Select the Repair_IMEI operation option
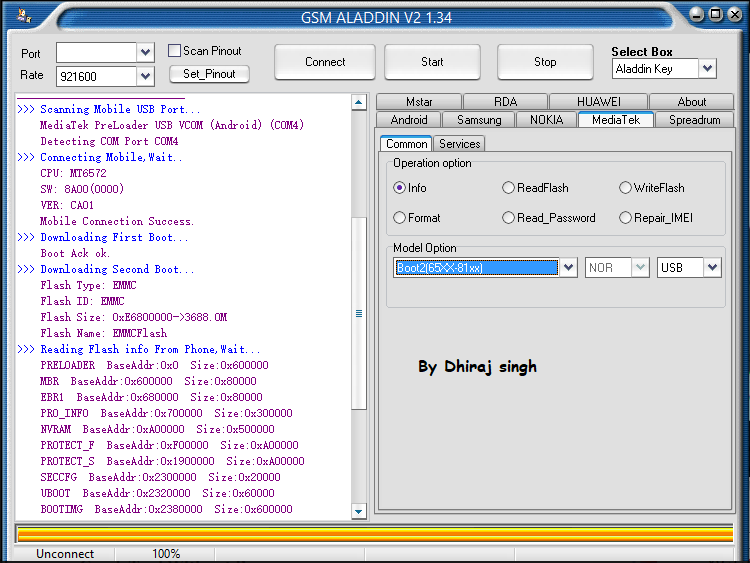Screen dimensions: 750x563 point(625,218)
